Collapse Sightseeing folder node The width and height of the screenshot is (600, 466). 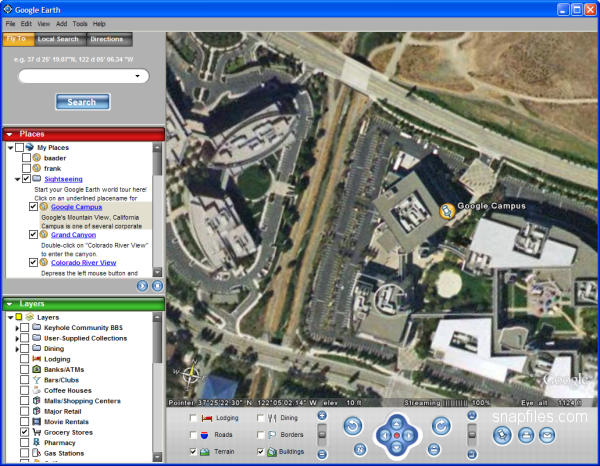[17, 179]
